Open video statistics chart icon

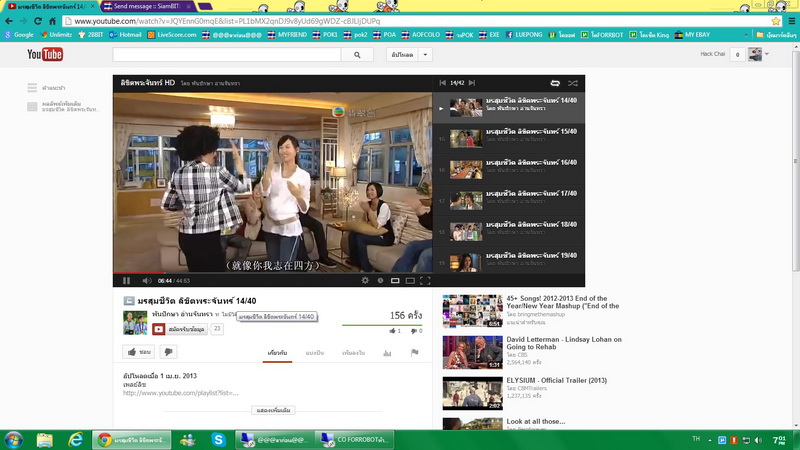tap(387, 353)
